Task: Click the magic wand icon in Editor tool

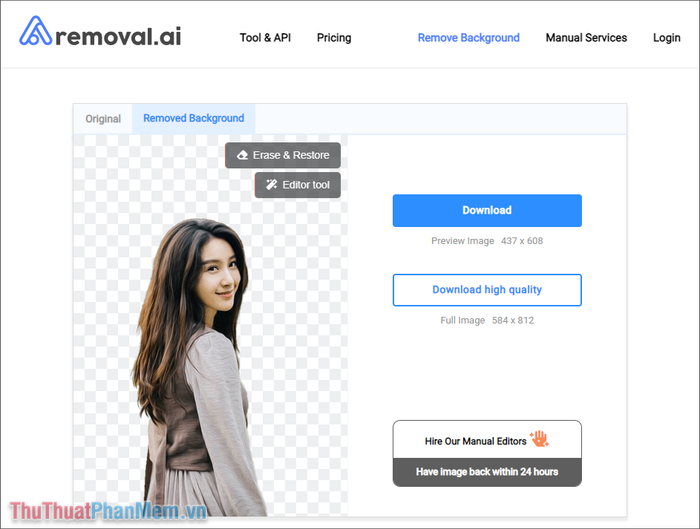Action: click(271, 185)
